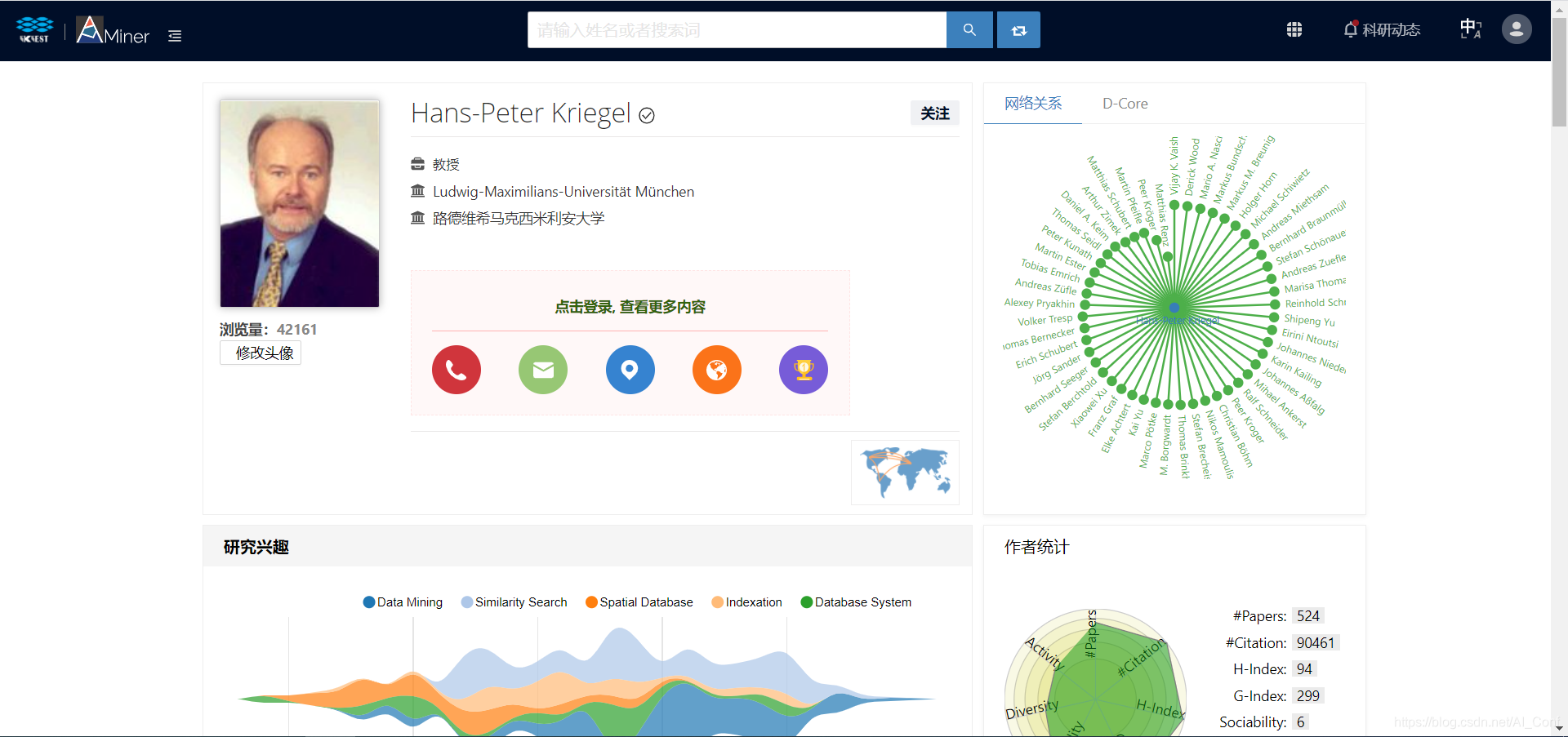Viewport: 1568px width, 737px height.
Task: Click the page vertical scrollbar thumb
Action: pyautogui.click(x=1559, y=73)
